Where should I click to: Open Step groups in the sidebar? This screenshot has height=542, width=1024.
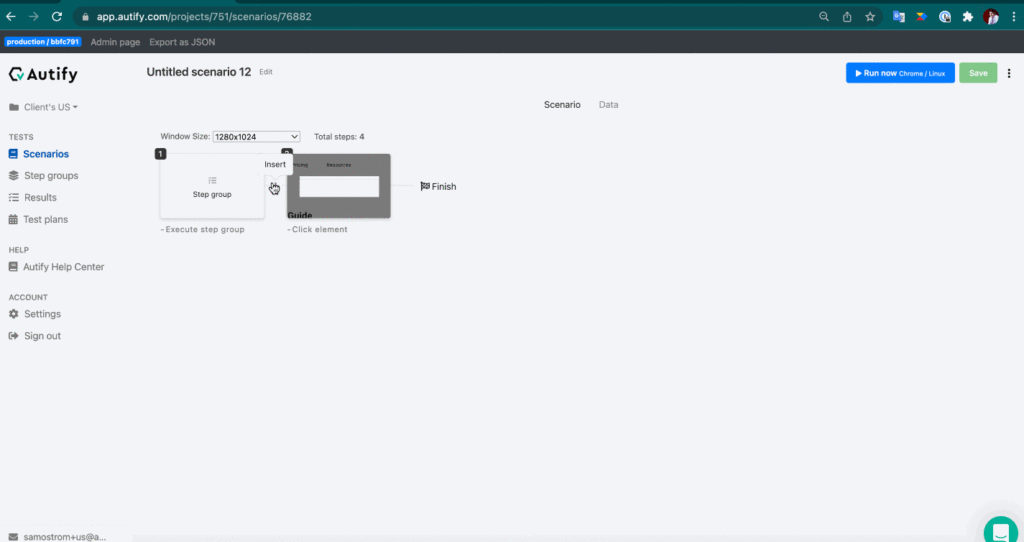tap(50, 176)
